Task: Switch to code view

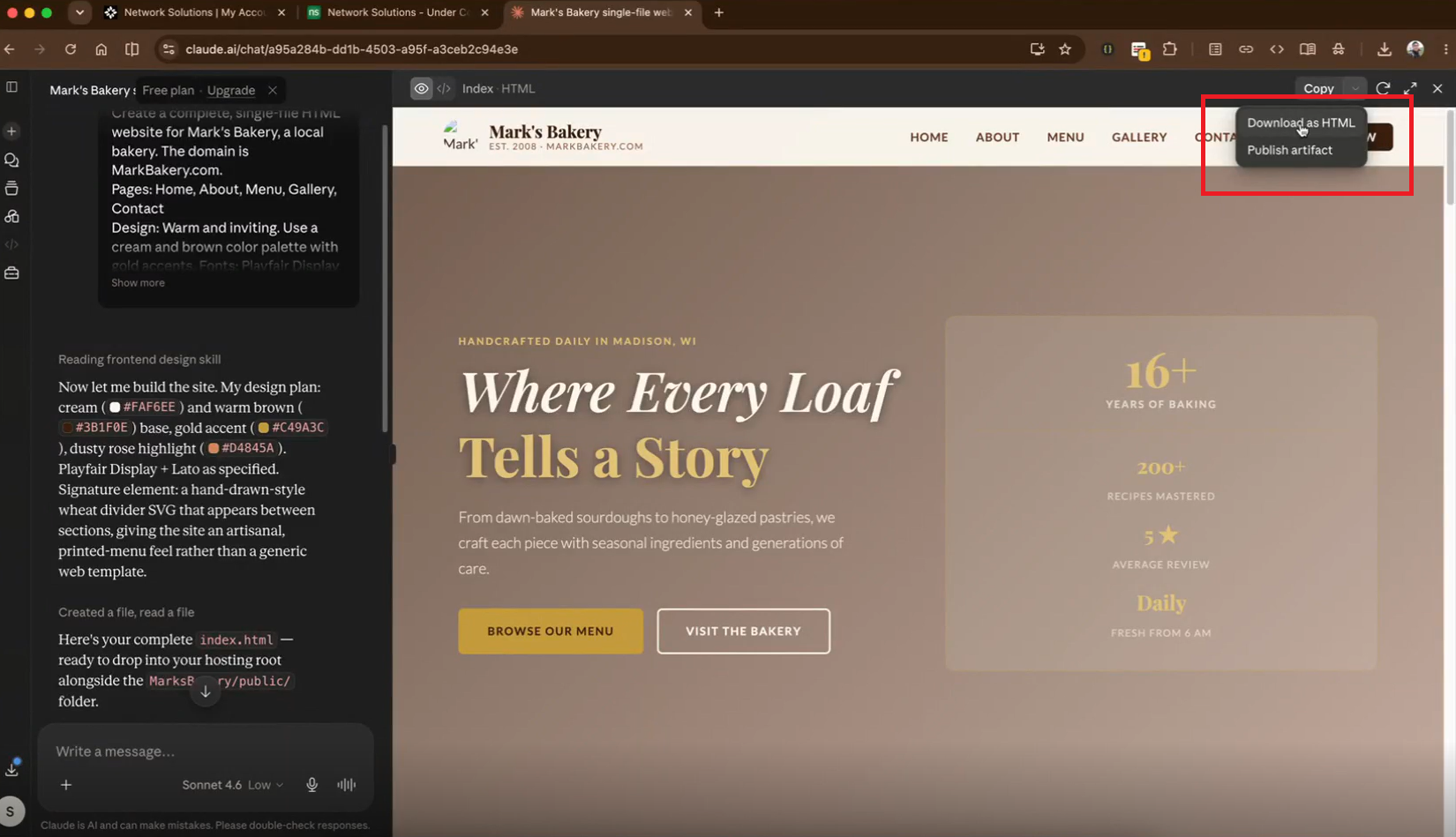Action: [x=444, y=88]
